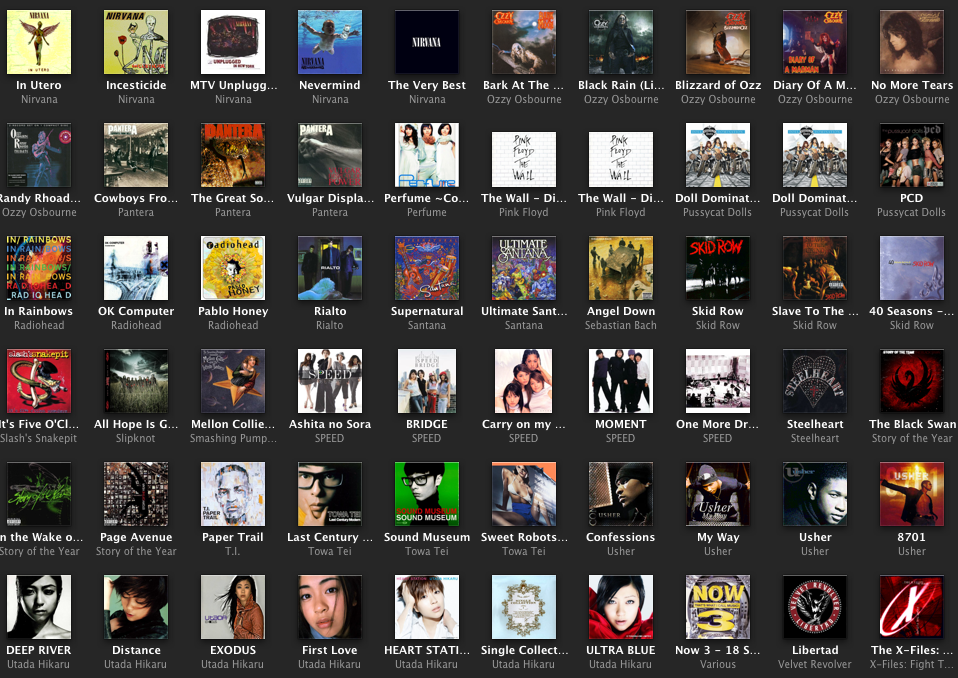Select the "Slipknot" artist label
The width and height of the screenshot is (958, 678).
(x=136, y=439)
